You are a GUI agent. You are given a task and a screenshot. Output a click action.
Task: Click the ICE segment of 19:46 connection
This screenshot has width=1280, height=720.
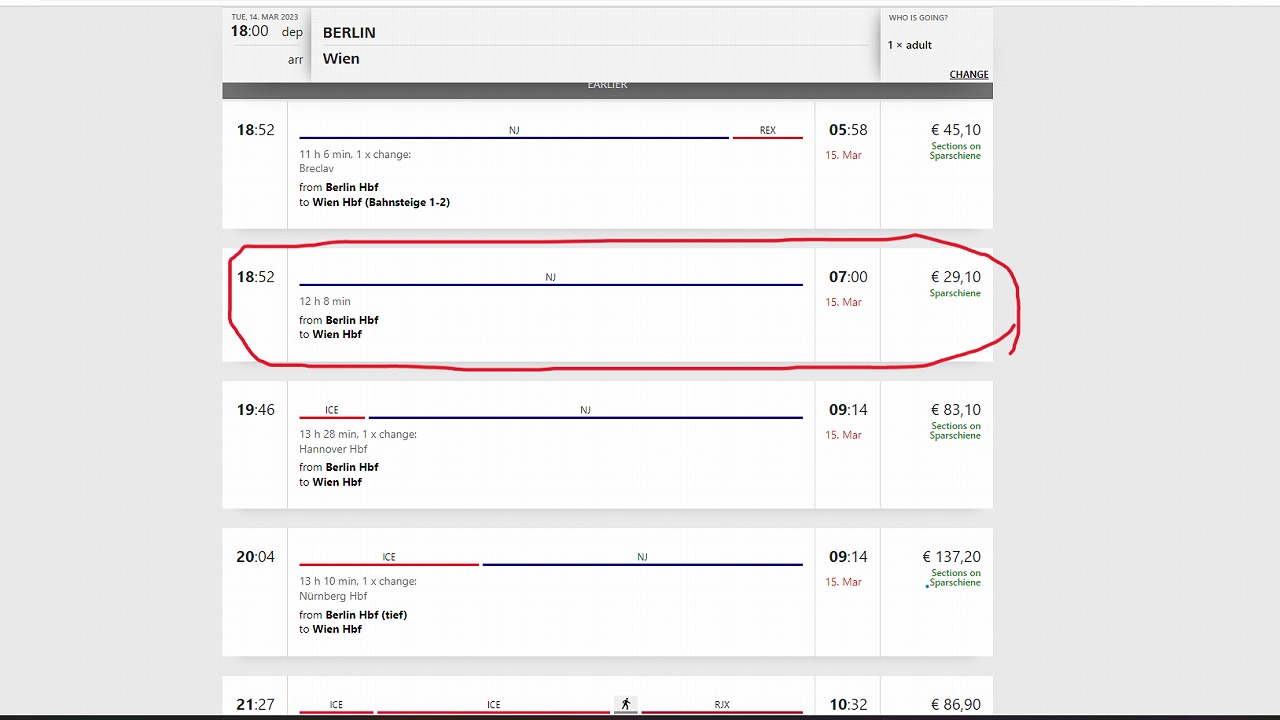[332, 410]
